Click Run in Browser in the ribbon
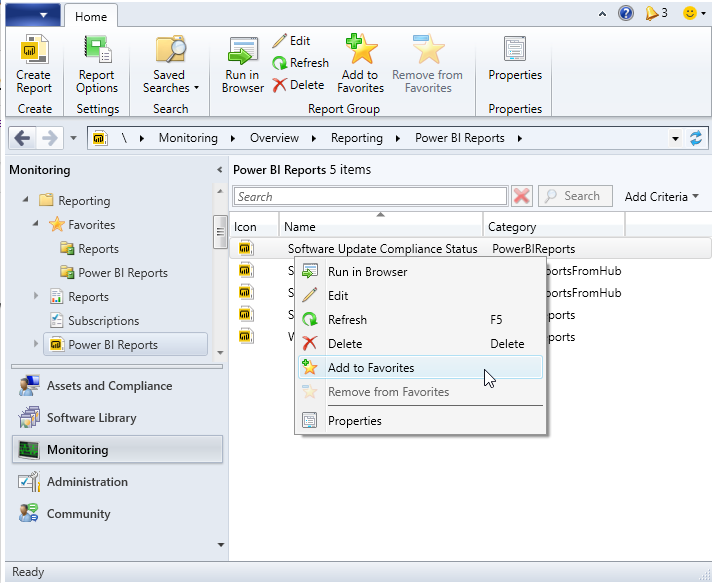The image size is (714, 583). [x=243, y=64]
